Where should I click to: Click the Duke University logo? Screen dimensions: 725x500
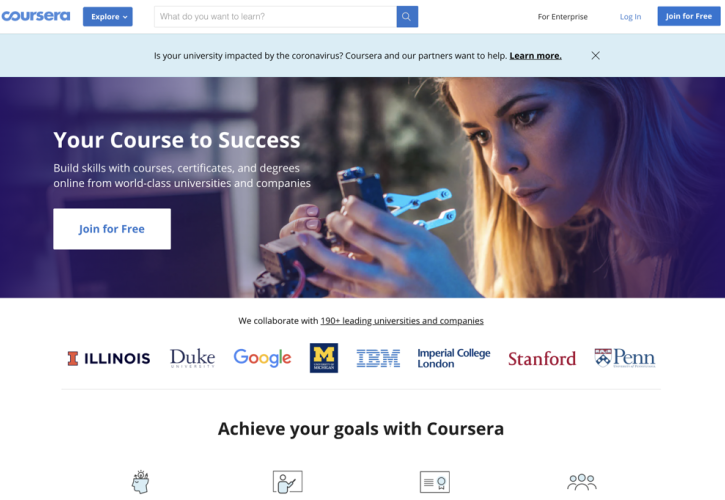coord(192,358)
